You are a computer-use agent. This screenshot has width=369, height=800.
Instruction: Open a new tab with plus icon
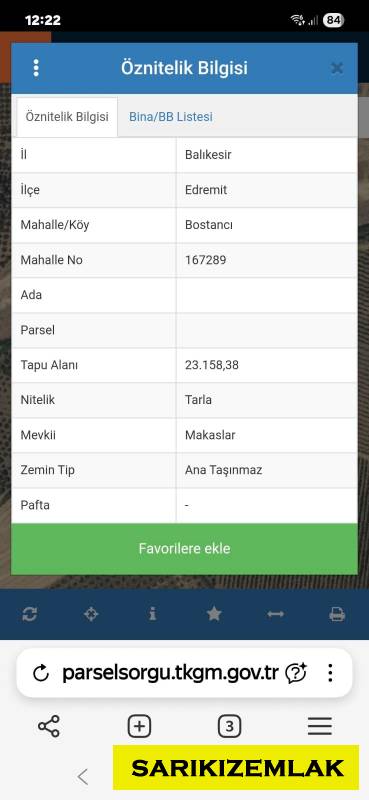(139, 726)
